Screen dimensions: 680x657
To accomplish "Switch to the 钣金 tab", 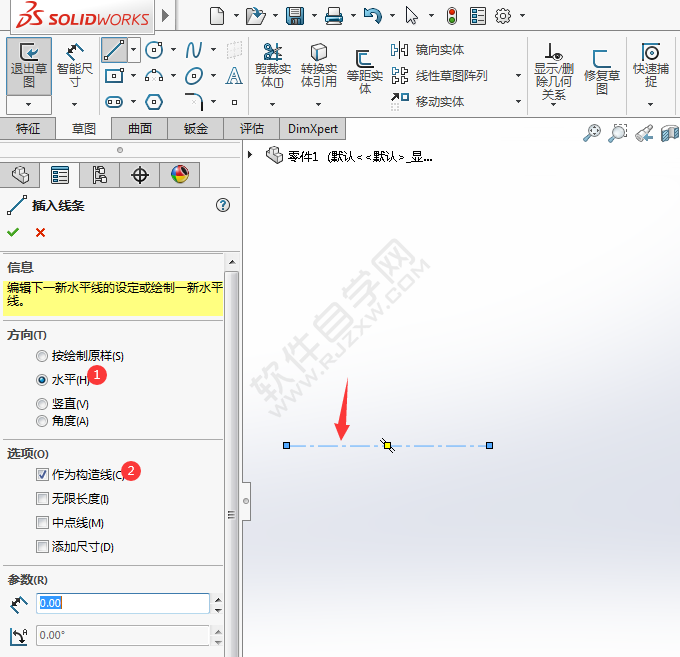I will tap(196, 129).
